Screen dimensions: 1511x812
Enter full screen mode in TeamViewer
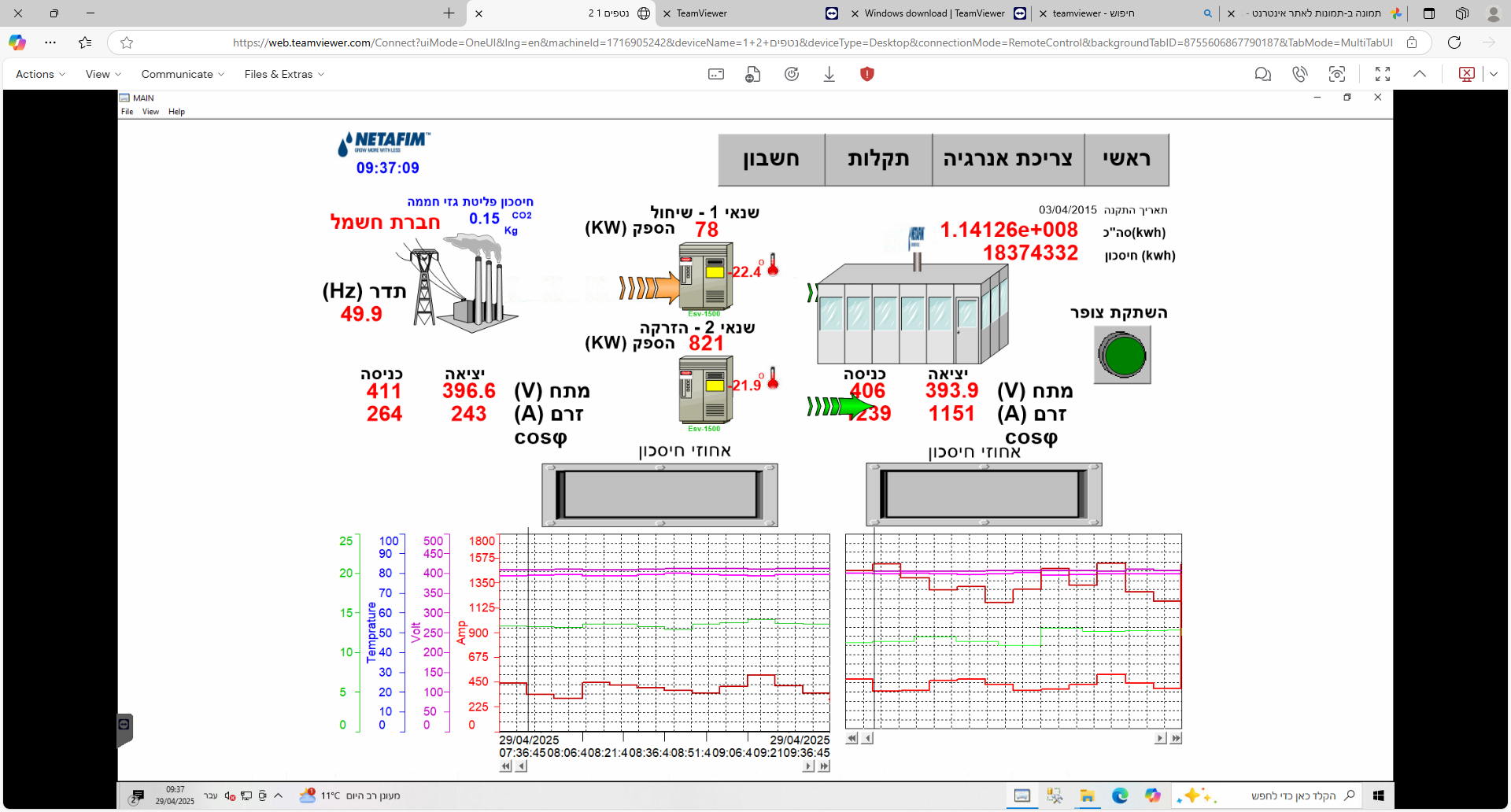(1382, 74)
